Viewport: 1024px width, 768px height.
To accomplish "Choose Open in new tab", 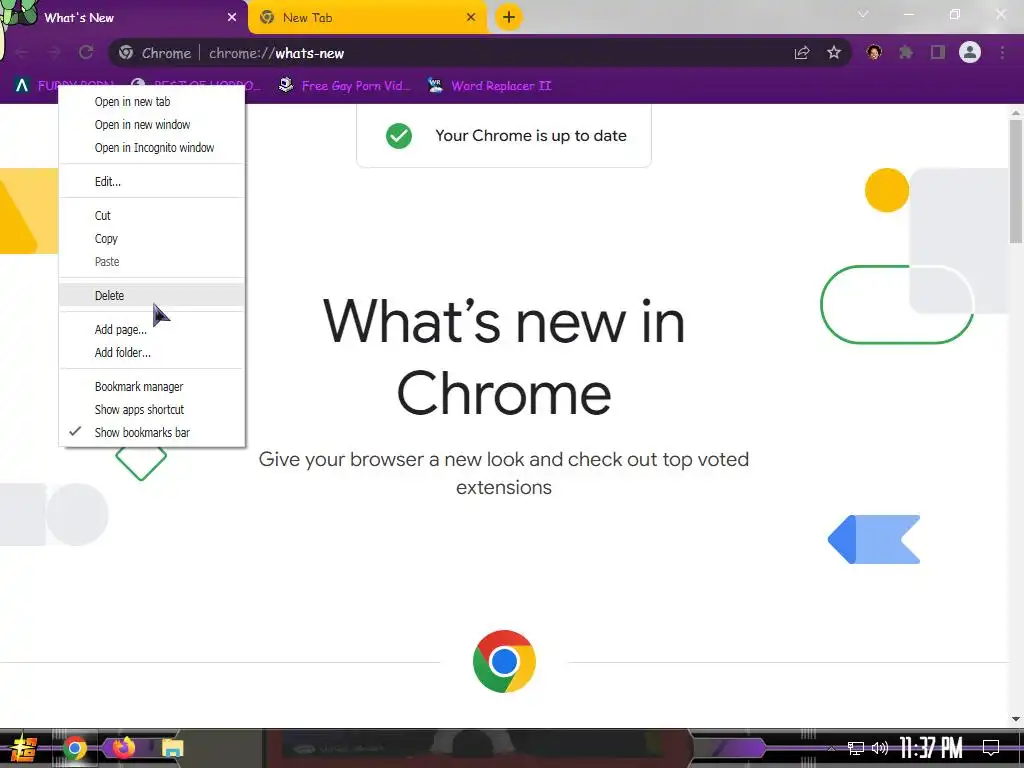I will 152,101.
